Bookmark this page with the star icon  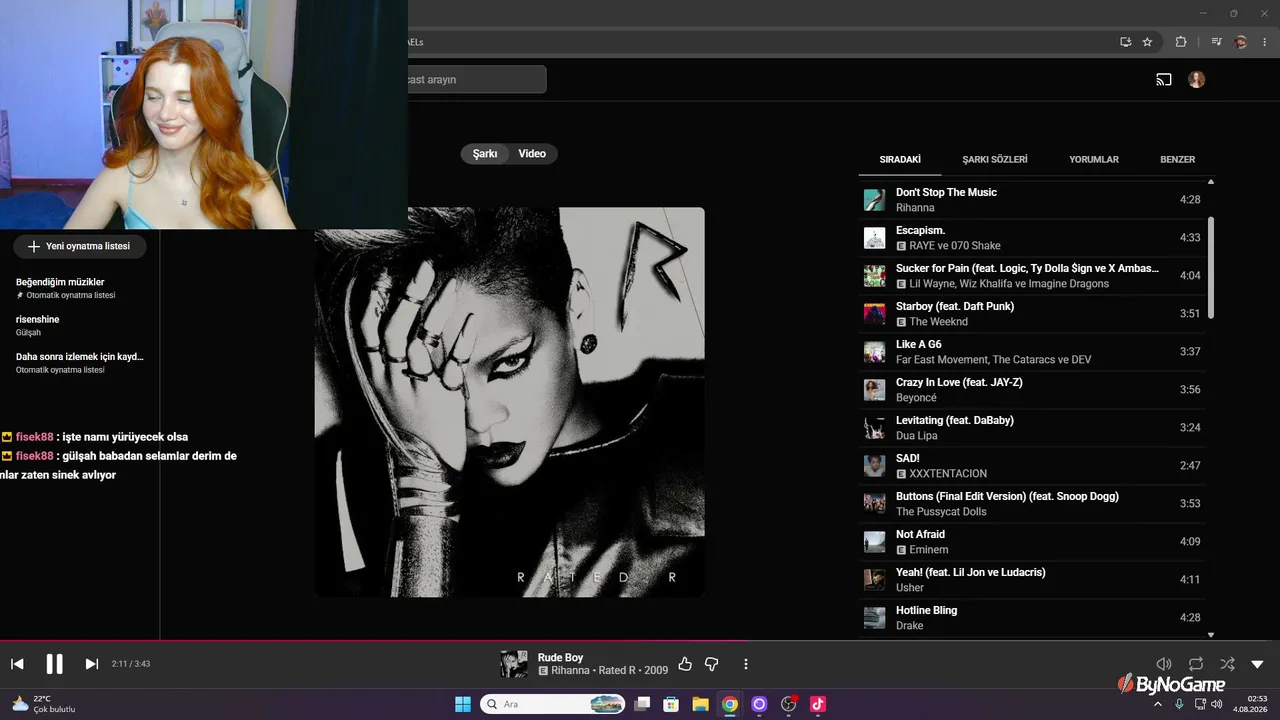point(1147,42)
